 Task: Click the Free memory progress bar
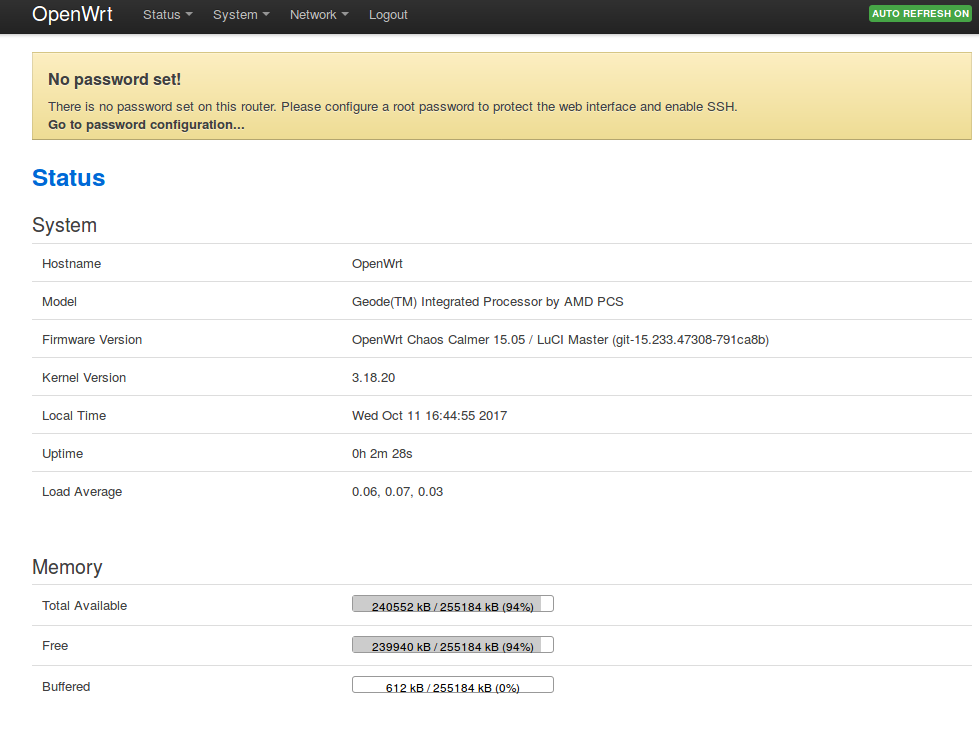coord(453,644)
